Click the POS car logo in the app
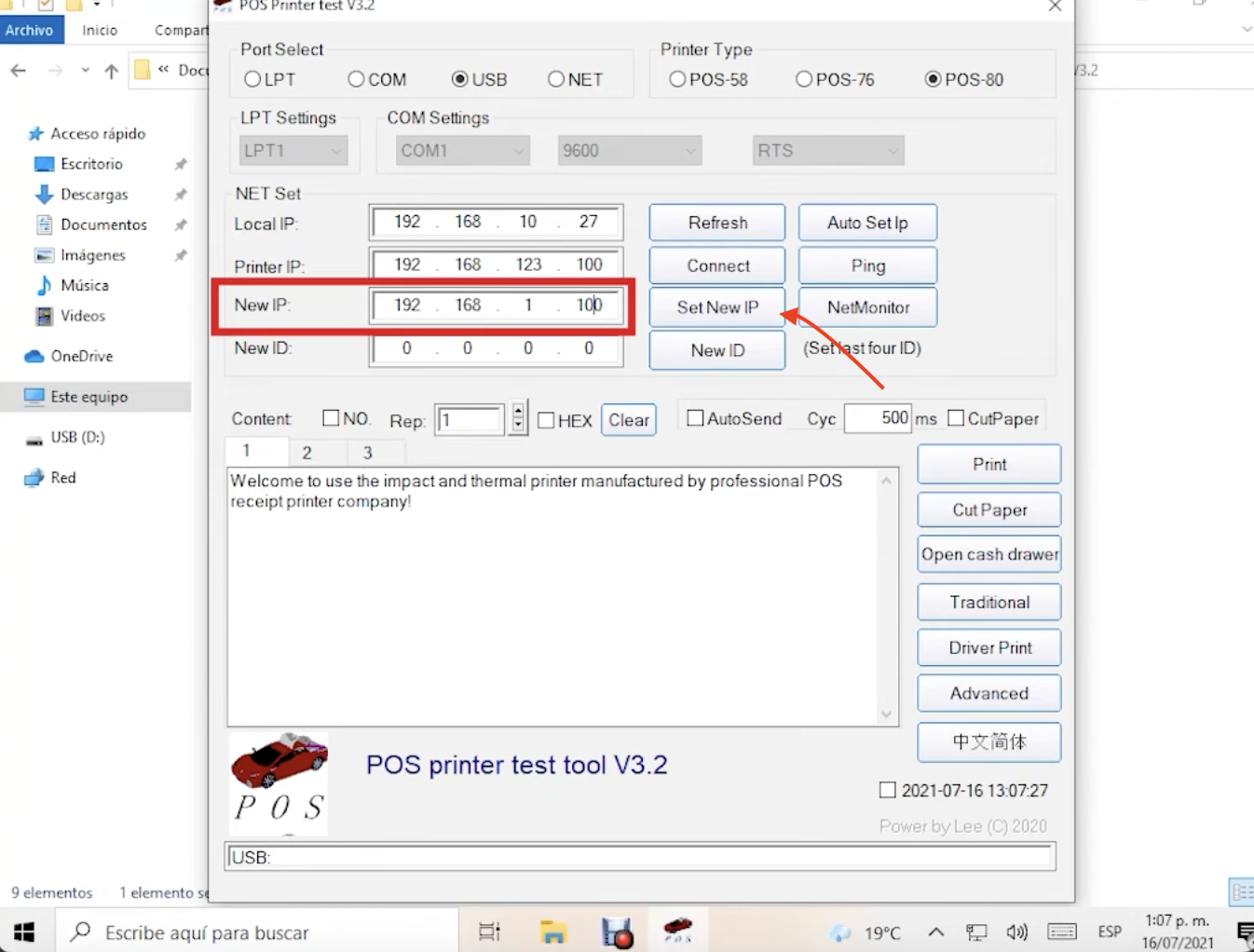Image resolution: width=1254 pixels, height=952 pixels. (x=278, y=782)
